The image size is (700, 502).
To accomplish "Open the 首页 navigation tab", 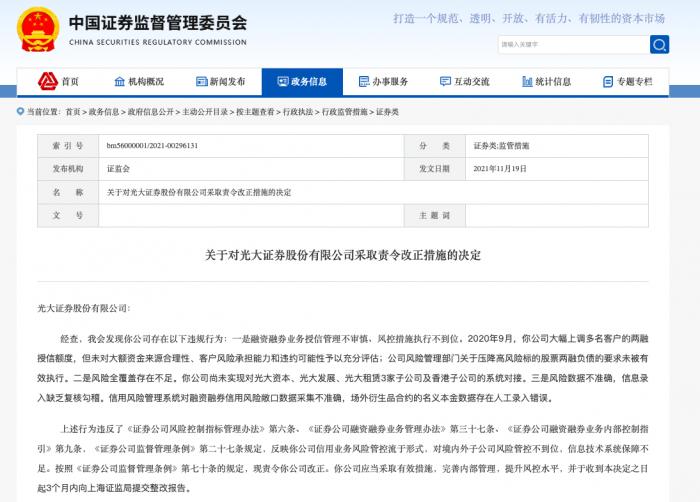I will tap(69, 82).
